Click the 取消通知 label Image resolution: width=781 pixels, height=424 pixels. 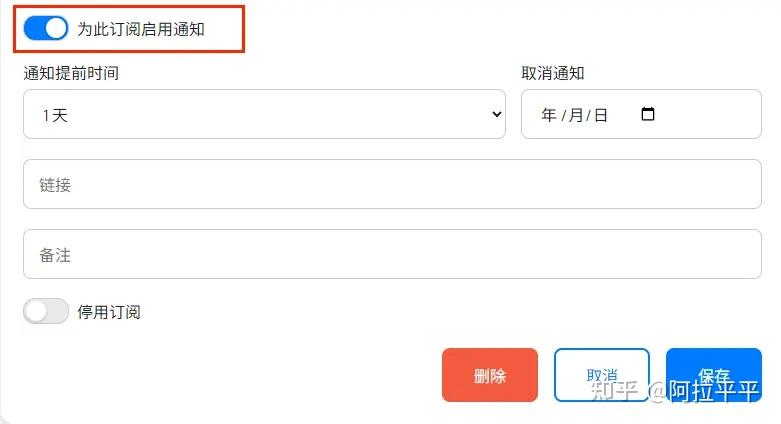click(552, 73)
